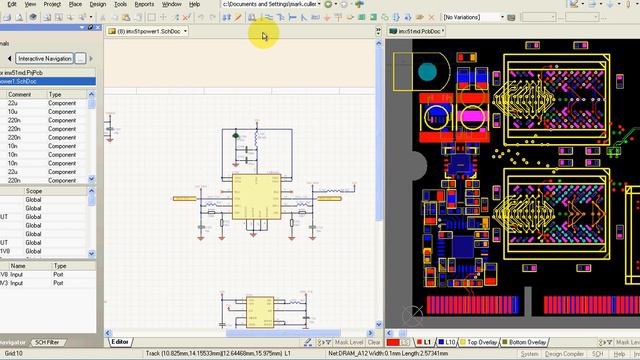Viewport: 640px width, 360px height.
Task: Open the Devices View workspace icon
Action: pyautogui.click(x=33, y=17)
